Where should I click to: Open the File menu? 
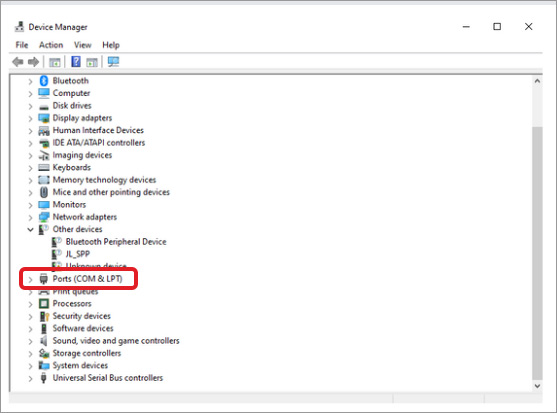pos(22,45)
